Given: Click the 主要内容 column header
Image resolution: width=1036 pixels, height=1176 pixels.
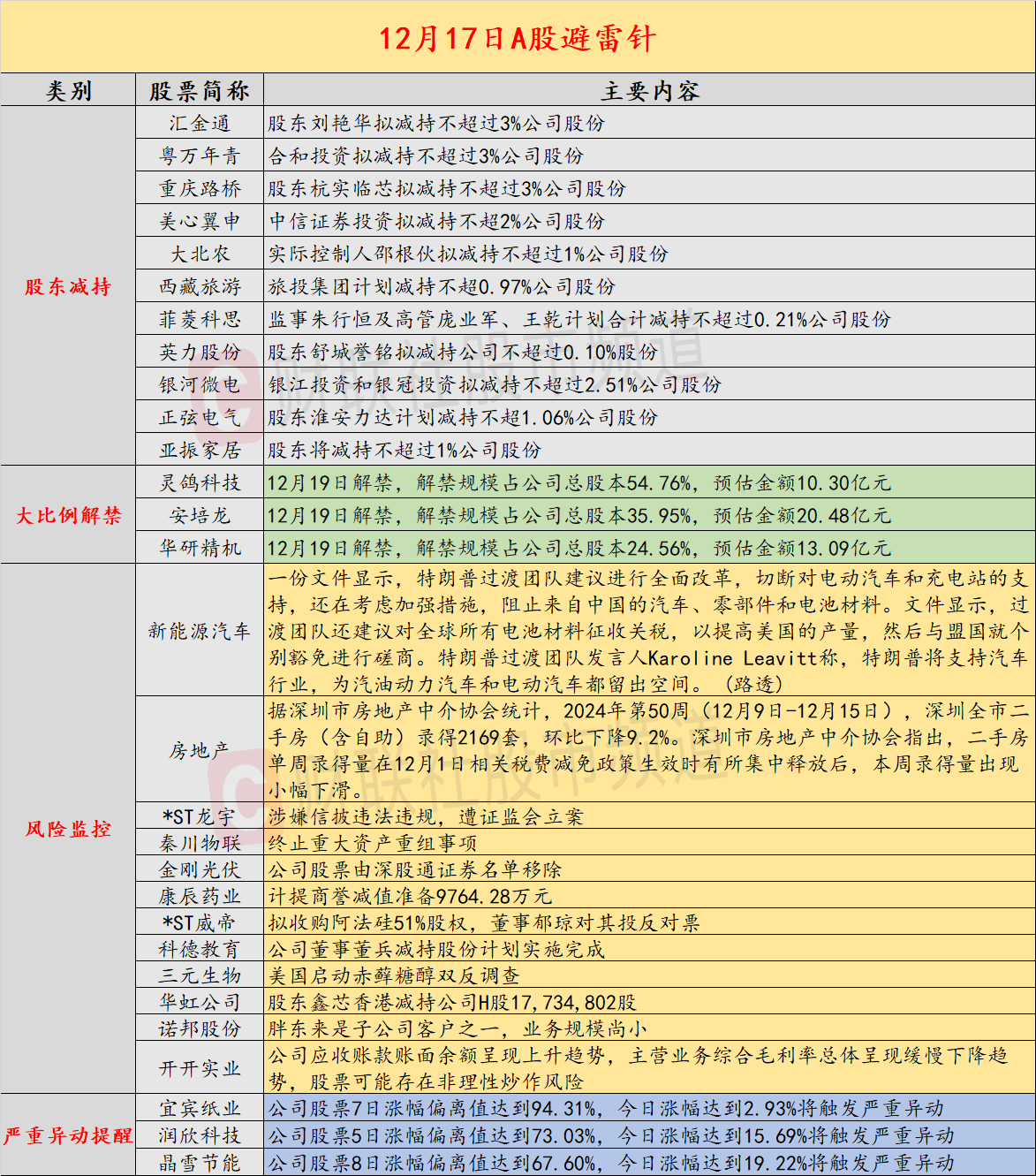Looking at the screenshot, I should [x=649, y=91].
